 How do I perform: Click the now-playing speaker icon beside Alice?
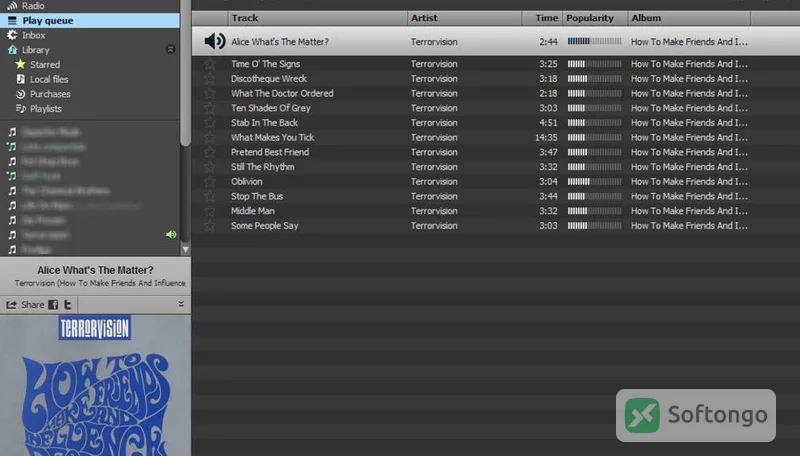click(214, 41)
